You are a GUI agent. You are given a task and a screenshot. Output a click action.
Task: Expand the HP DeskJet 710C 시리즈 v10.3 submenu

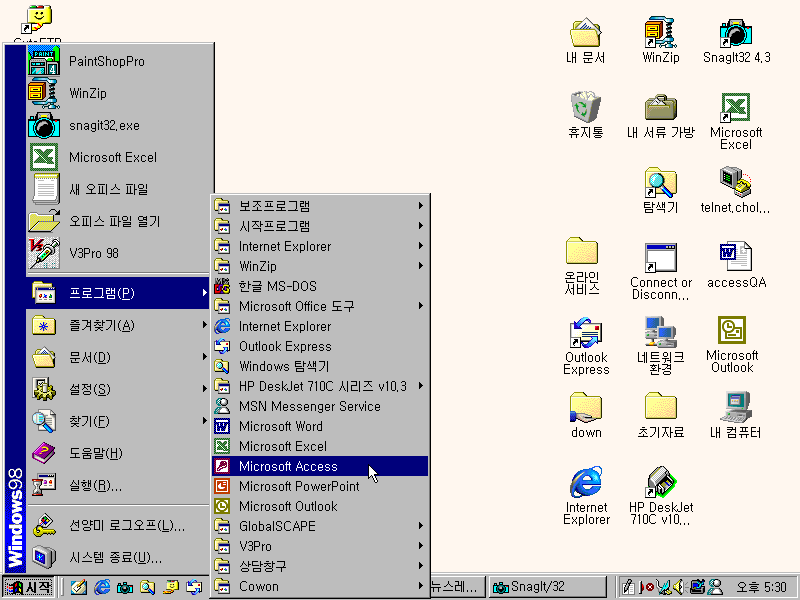point(320,386)
